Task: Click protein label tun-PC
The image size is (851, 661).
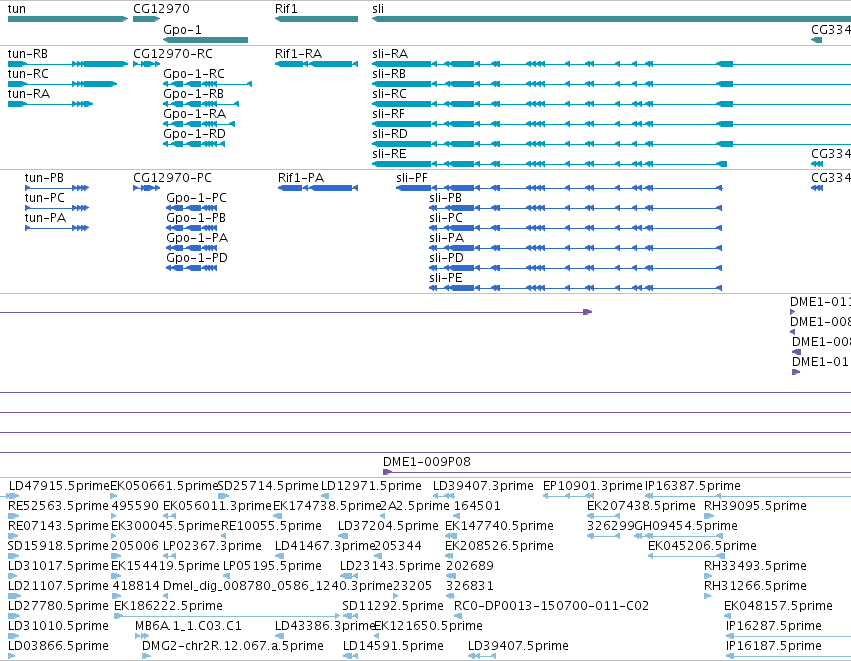Action: pos(45,198)
